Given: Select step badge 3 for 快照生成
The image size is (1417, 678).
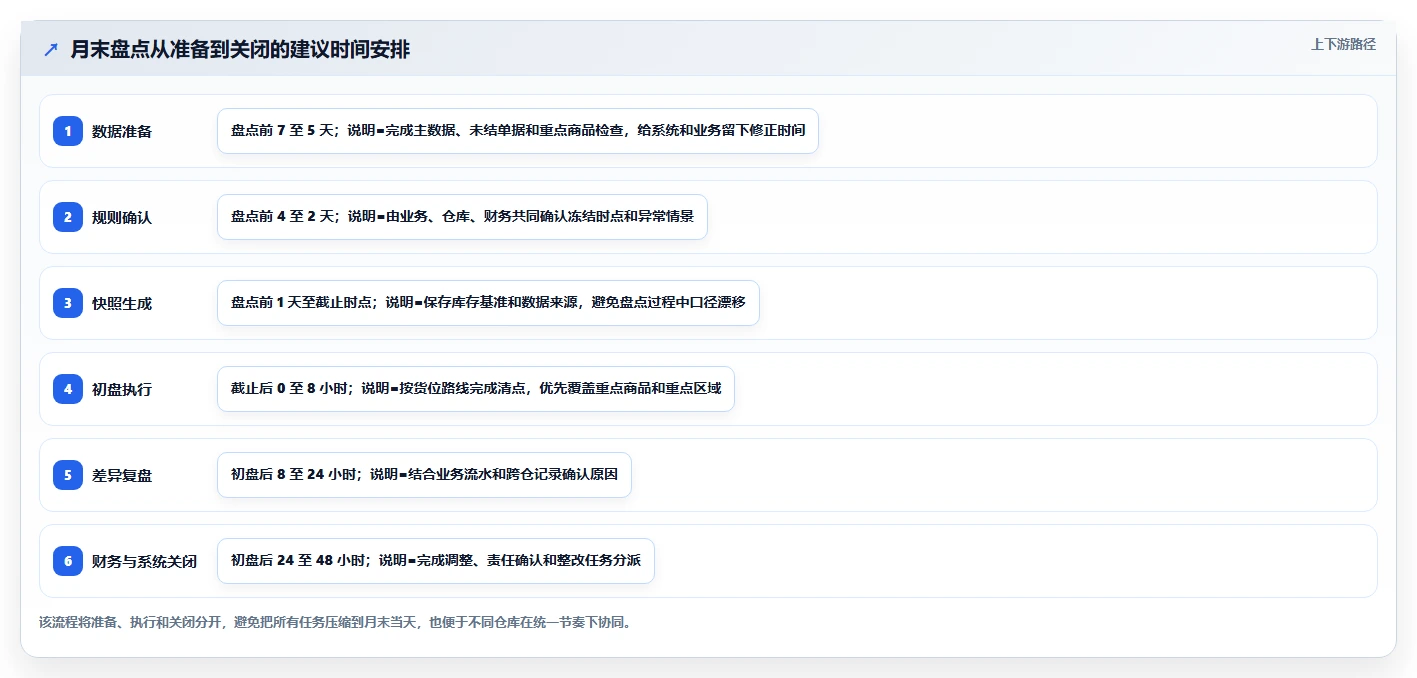Looking at the screenshot, I should click(68, 303).
